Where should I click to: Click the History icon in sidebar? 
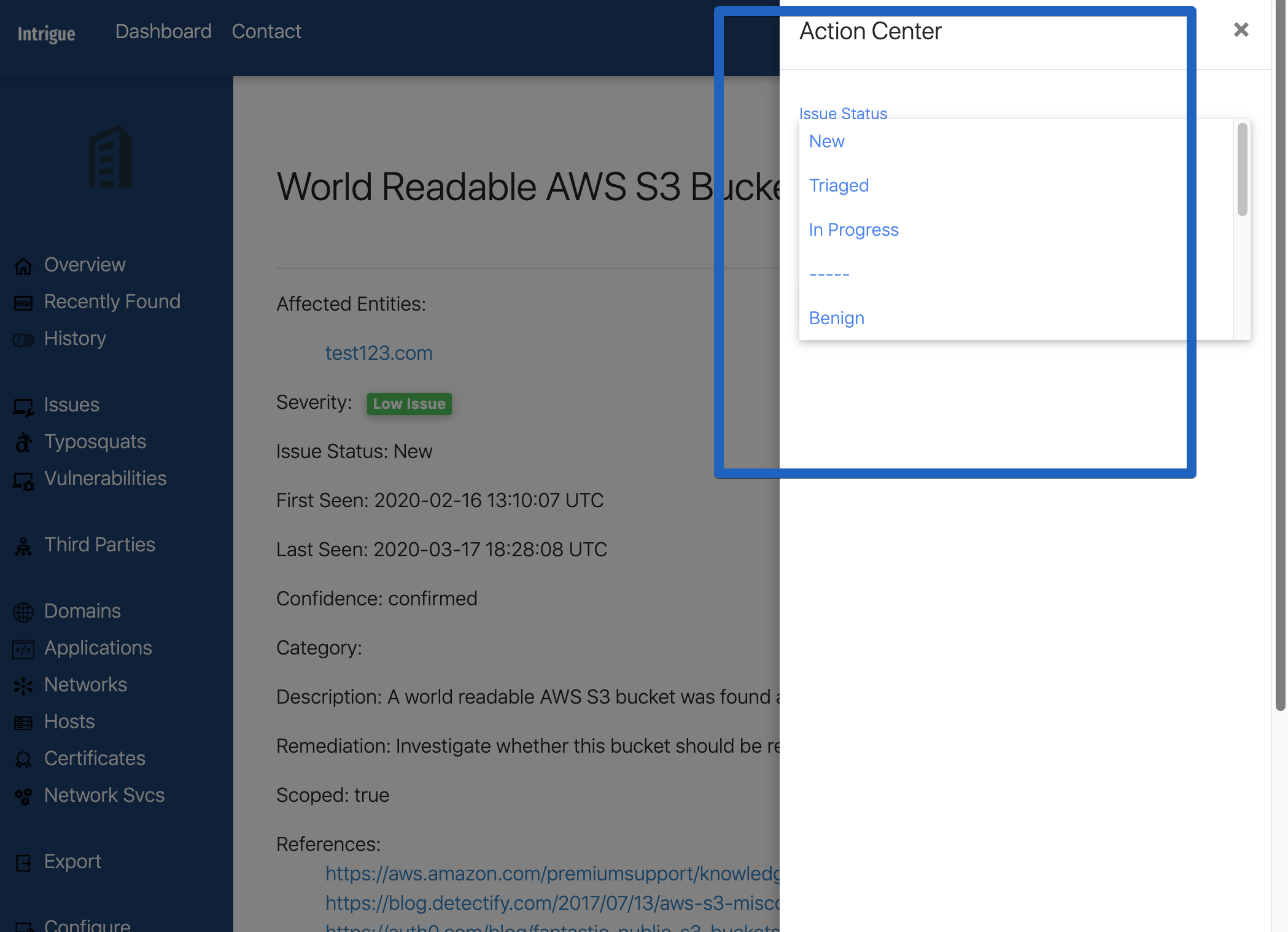[23, 340]
